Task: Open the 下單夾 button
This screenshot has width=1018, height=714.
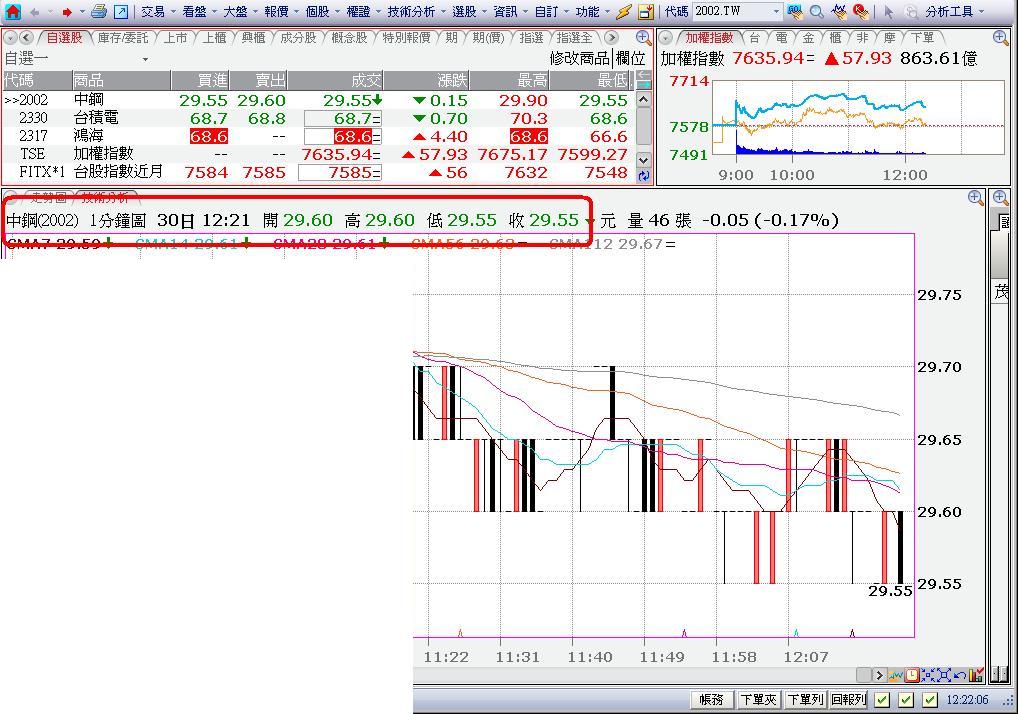Action: pos(758,700)
